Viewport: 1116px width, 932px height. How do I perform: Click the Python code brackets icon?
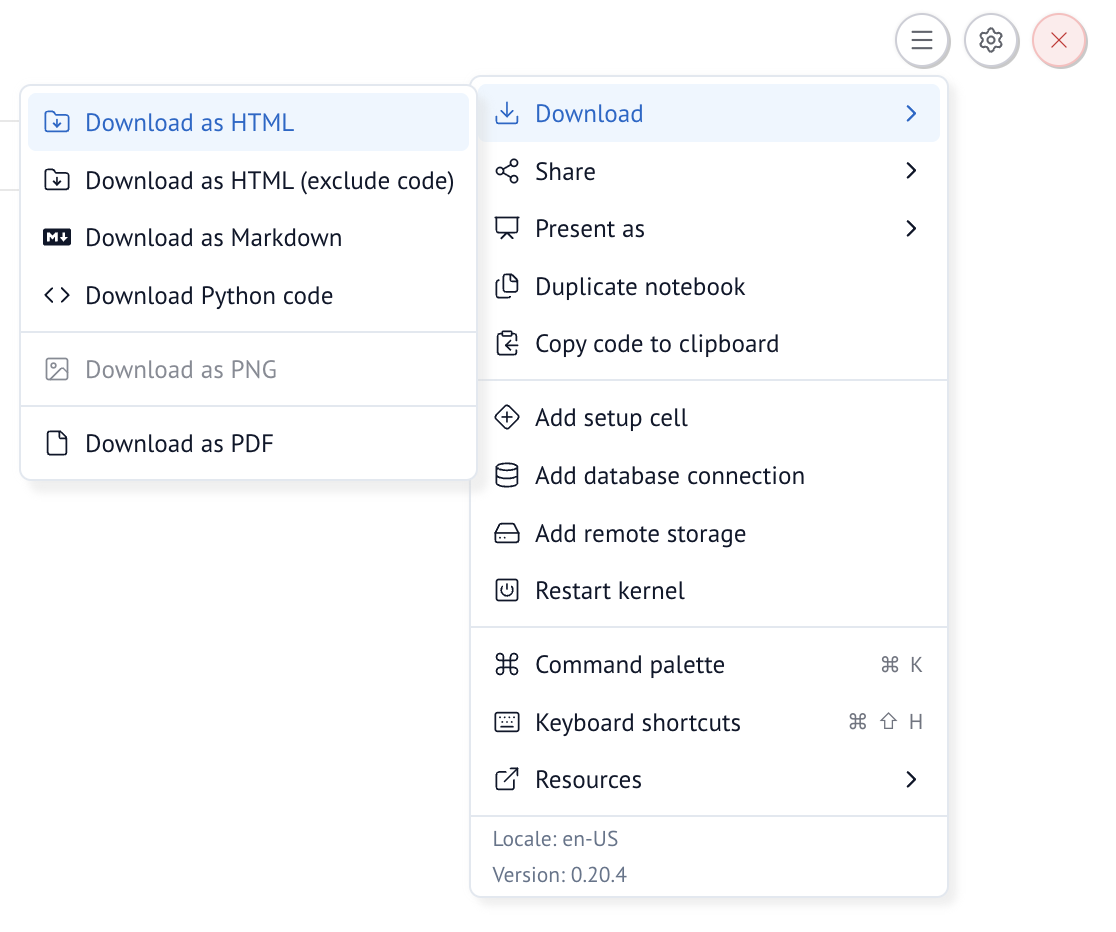point(57,296)
